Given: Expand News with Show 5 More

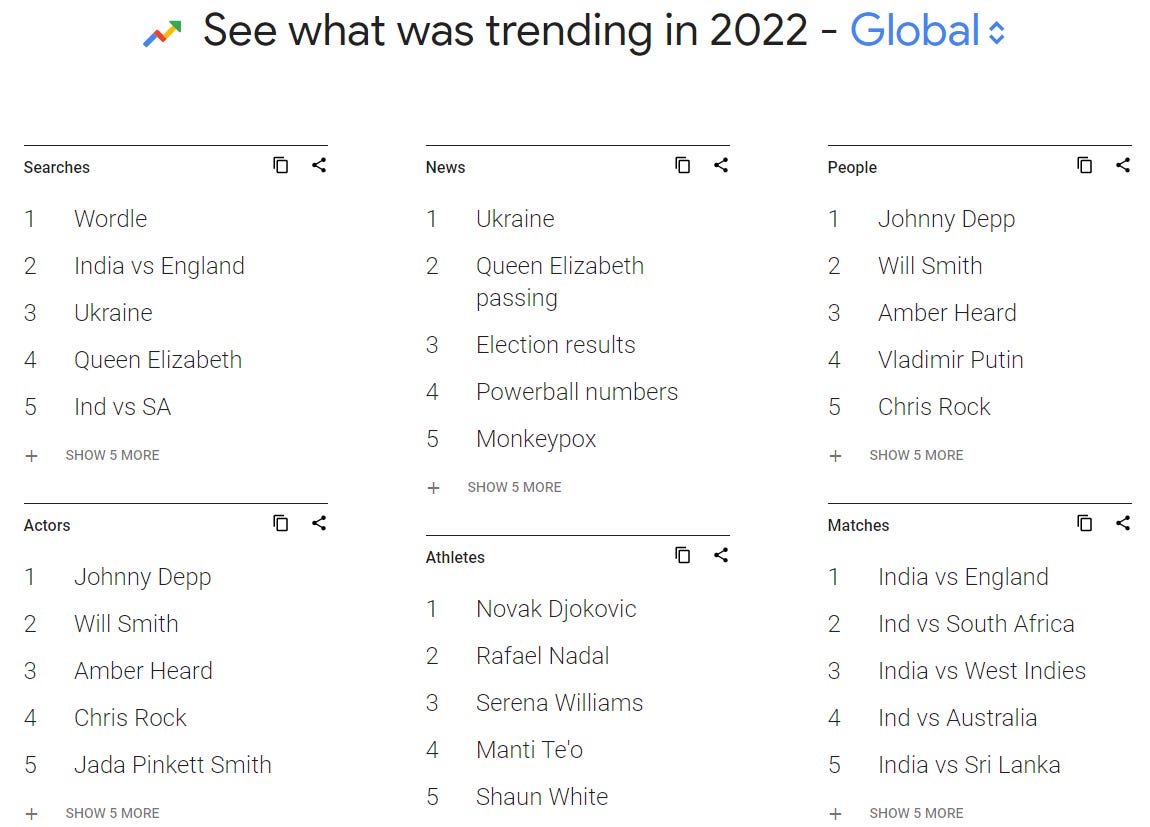Looking at the screenshot, I should 494,488.
